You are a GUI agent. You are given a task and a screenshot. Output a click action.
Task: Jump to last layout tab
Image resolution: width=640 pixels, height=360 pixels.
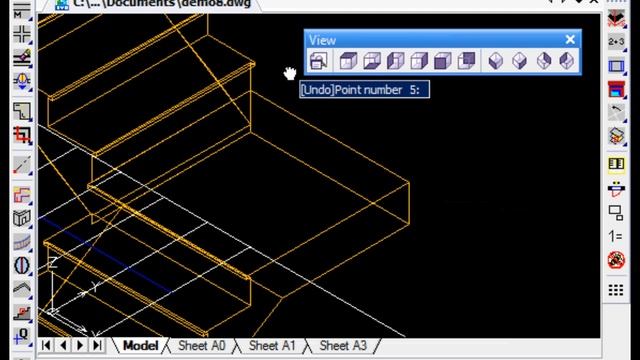click(98, 345)
